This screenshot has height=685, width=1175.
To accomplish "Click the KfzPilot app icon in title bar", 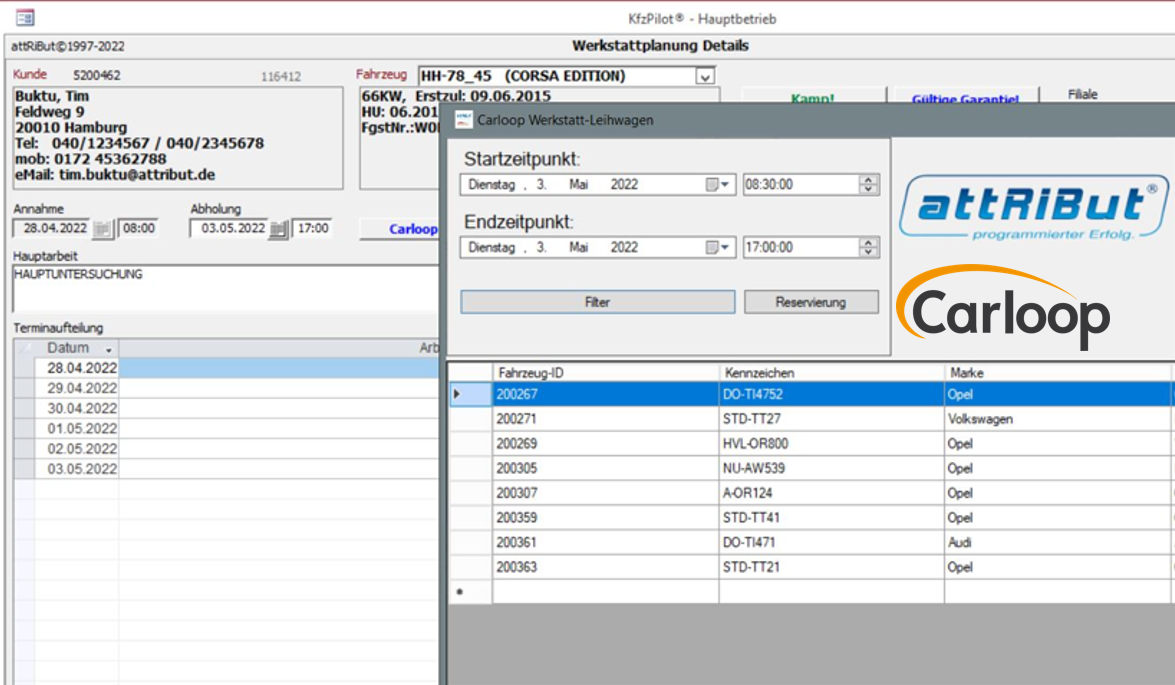I will (x=25, y=17).
